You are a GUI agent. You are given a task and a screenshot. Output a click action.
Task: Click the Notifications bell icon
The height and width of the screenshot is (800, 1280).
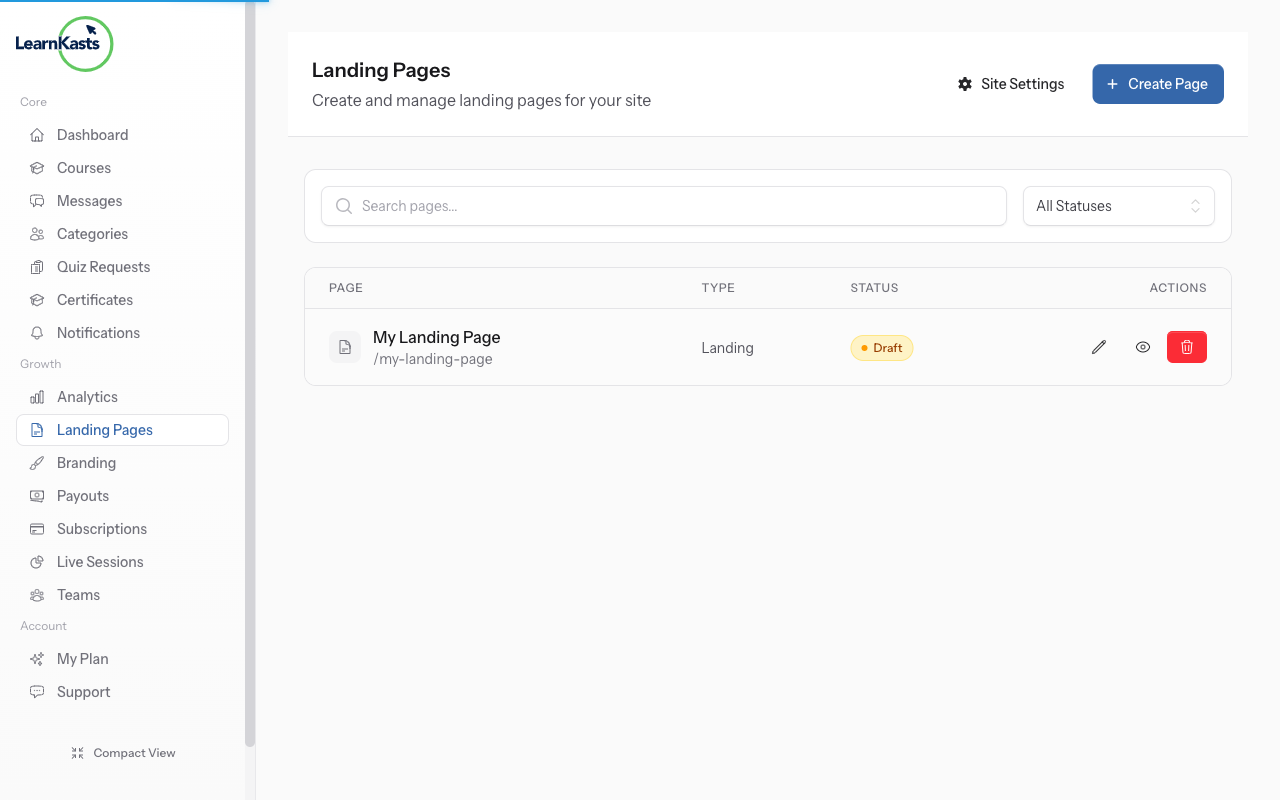click(x=36, y=332)
